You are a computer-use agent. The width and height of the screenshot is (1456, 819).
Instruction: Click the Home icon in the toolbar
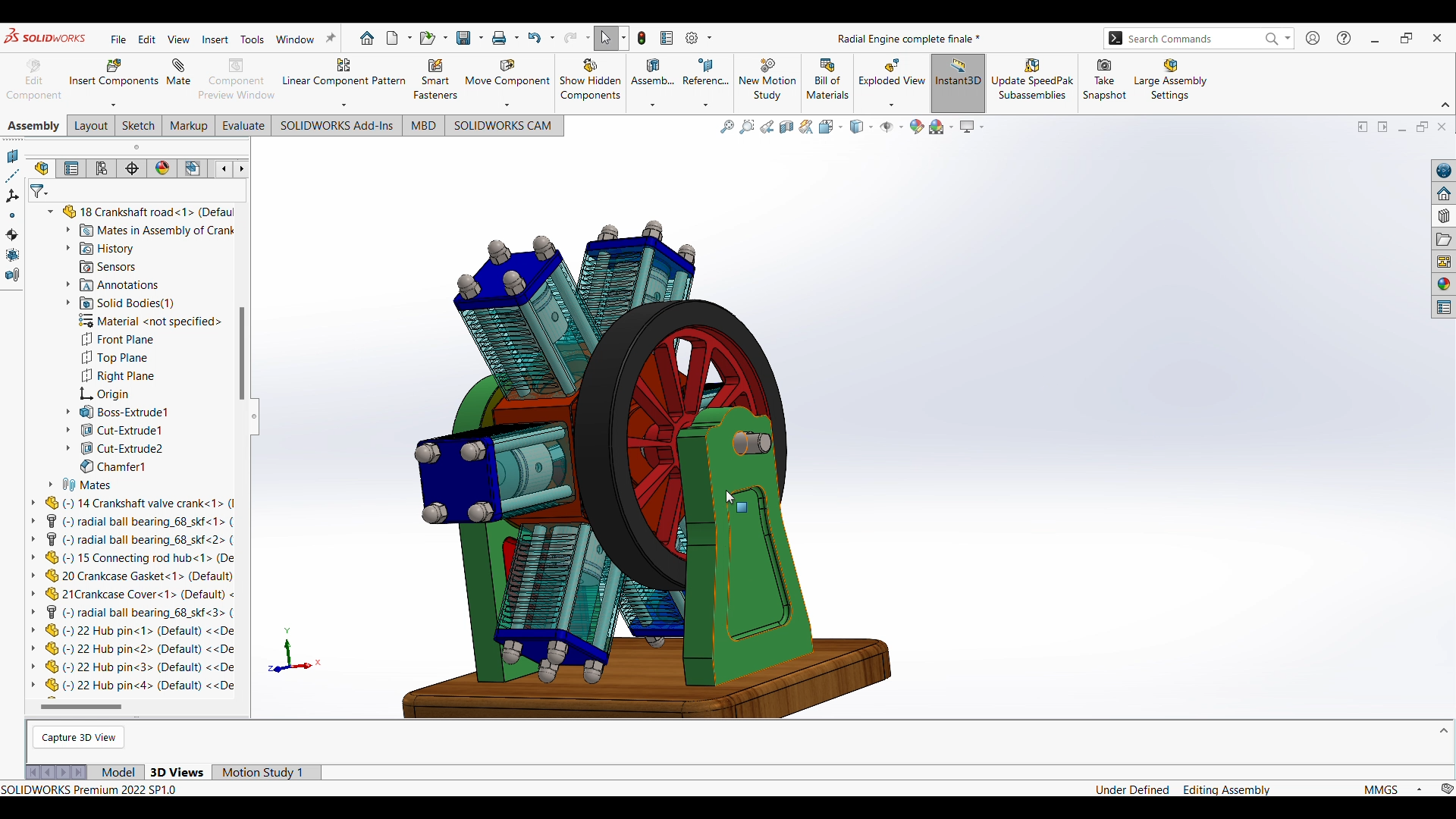click(367, 38)
